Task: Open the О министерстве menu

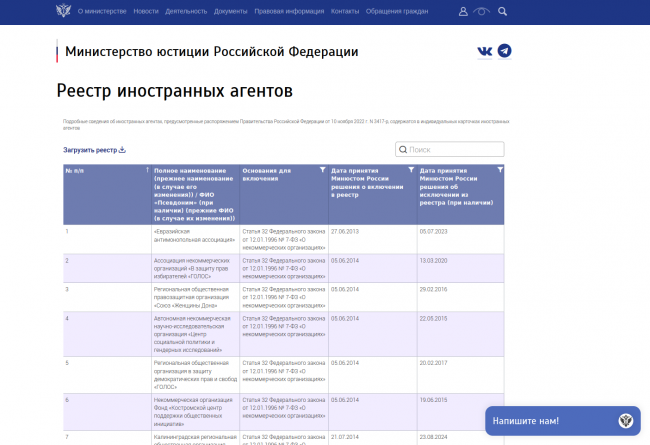Action: pos(102,11)
